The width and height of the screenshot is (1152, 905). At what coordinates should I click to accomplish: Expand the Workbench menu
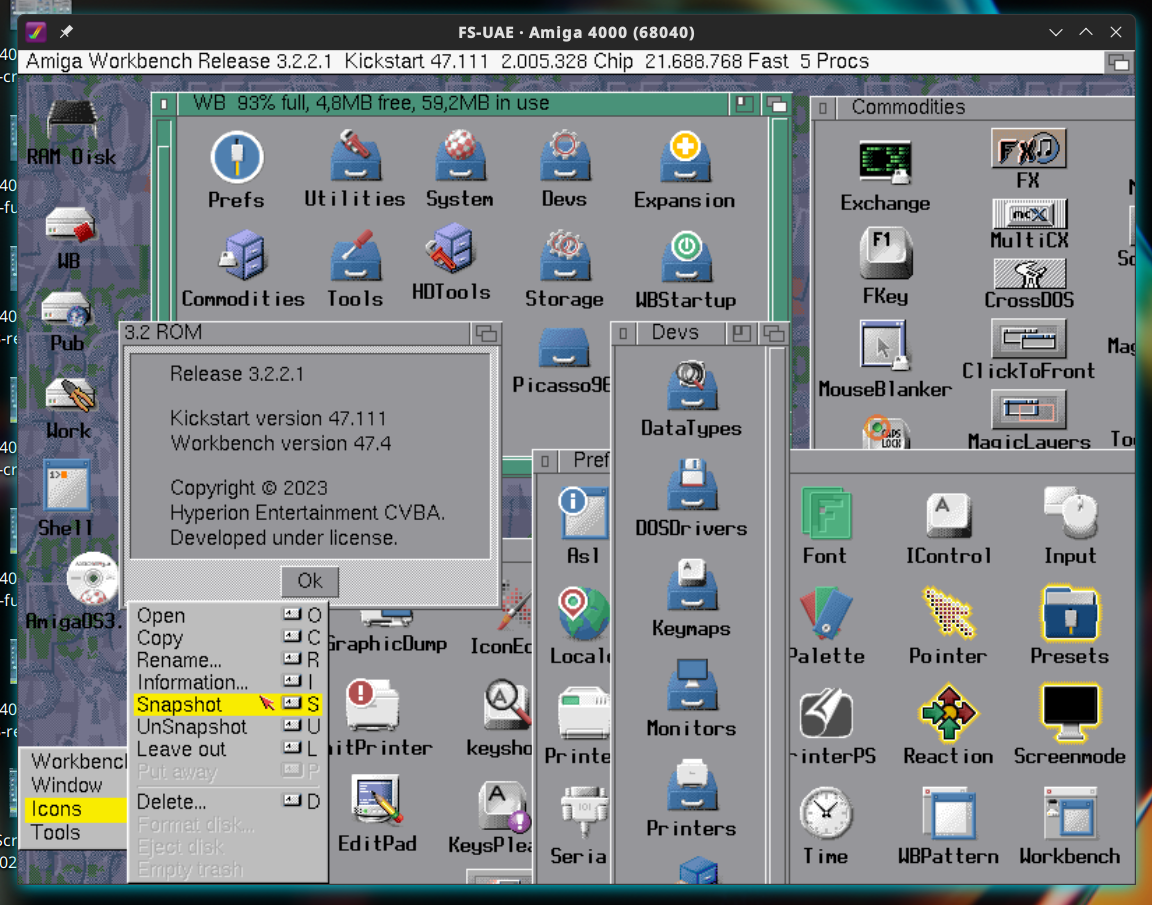point(78,761)
